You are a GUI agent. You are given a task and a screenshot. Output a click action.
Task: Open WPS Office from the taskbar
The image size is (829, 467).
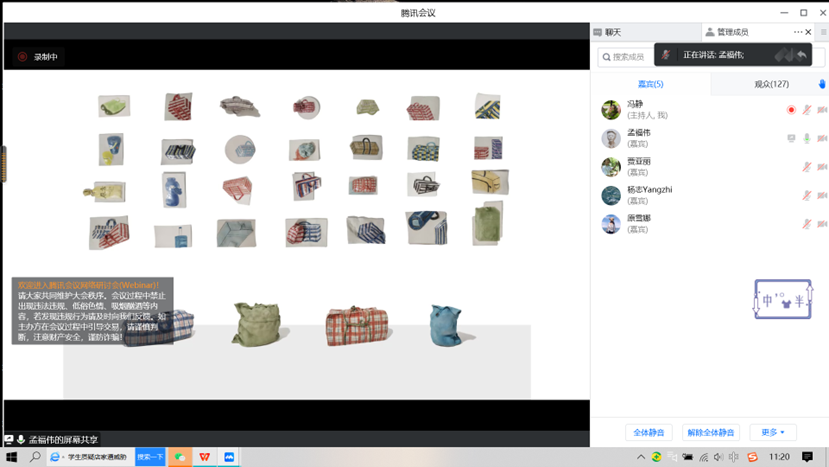(205, 457)
